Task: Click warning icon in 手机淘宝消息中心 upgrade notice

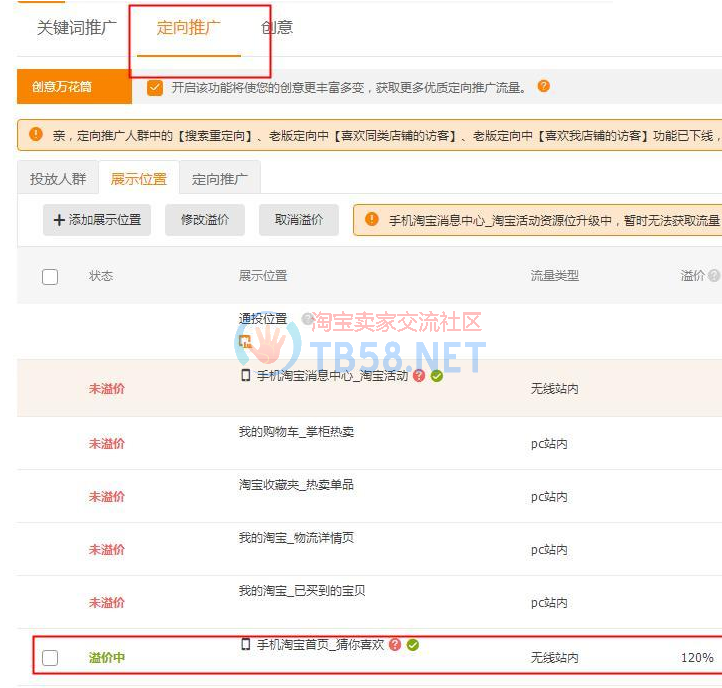Action: tap(371, 219)
